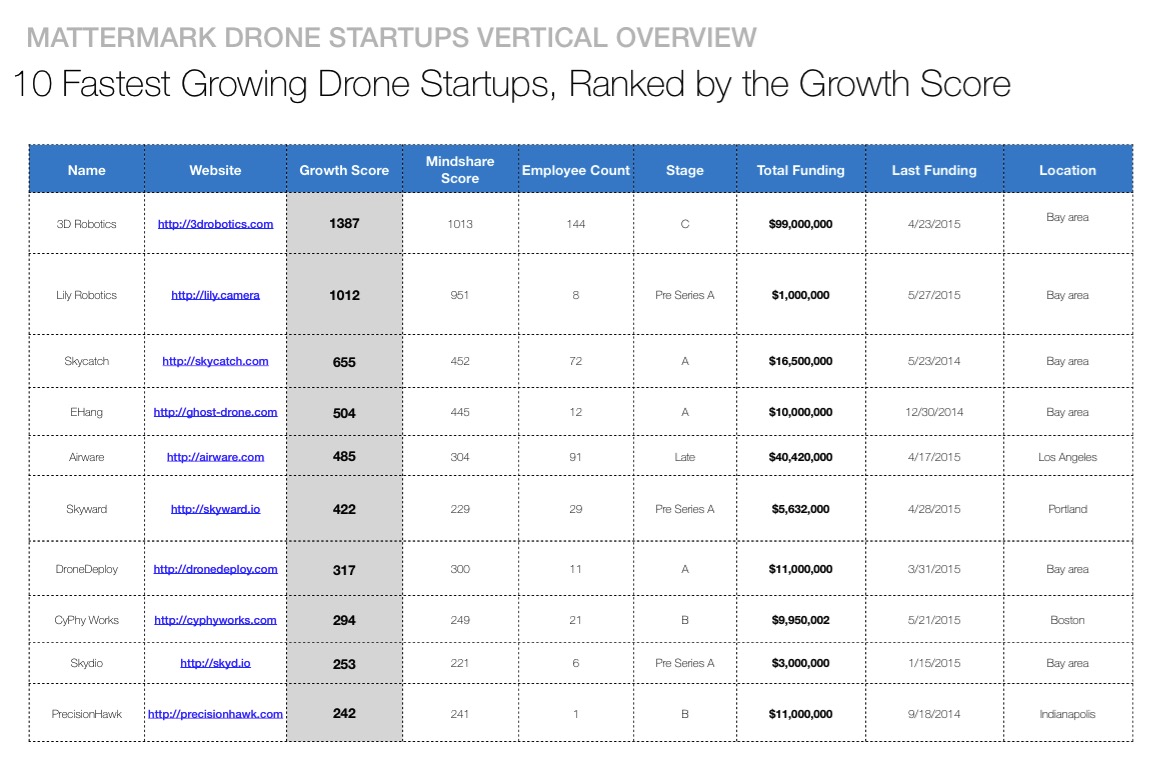Select the $3,000,000 total funding cell
Viewport: 1150px width, 761px height.
(801, 663)
